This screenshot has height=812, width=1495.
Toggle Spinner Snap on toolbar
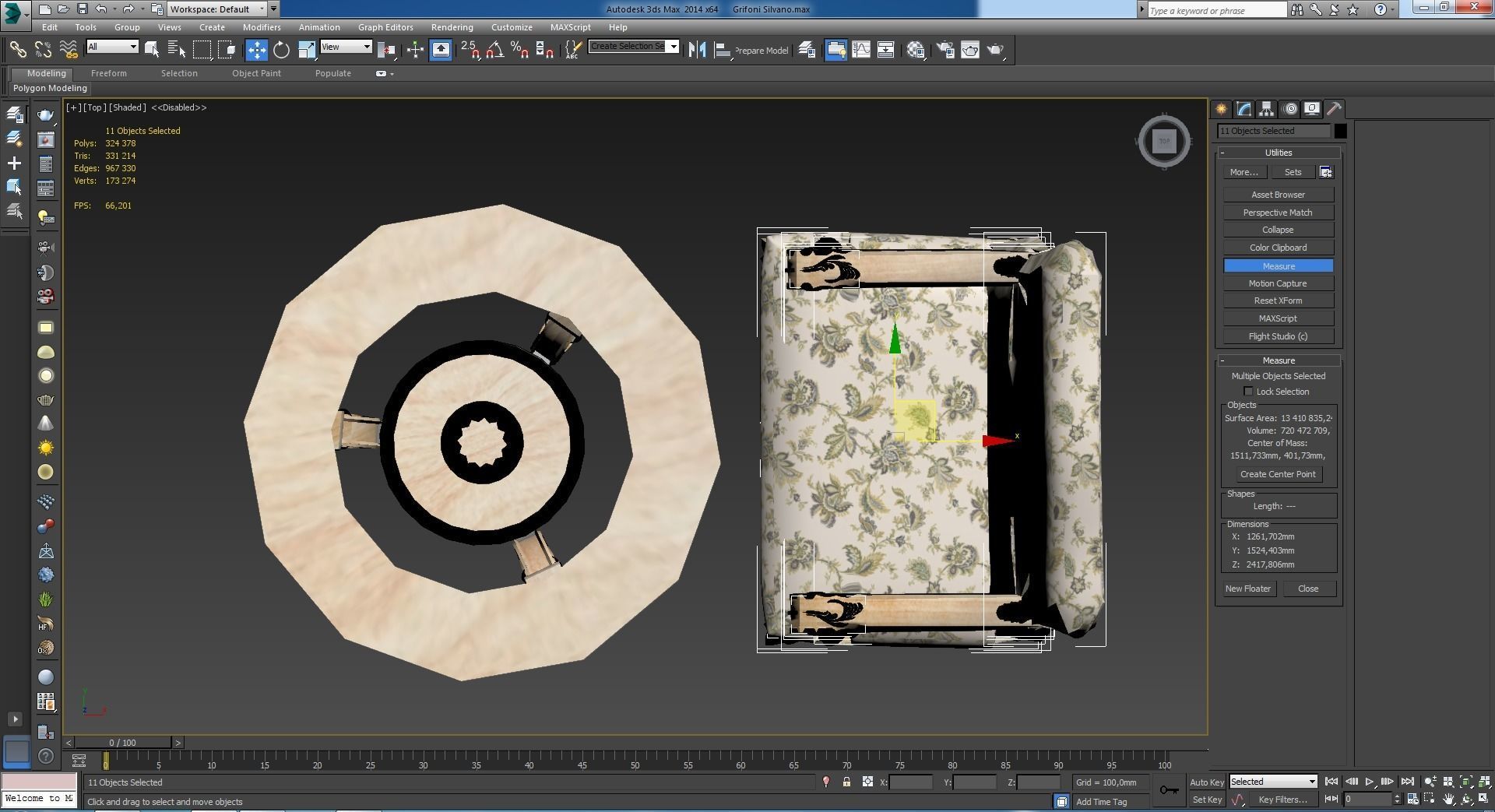[545, 50]
